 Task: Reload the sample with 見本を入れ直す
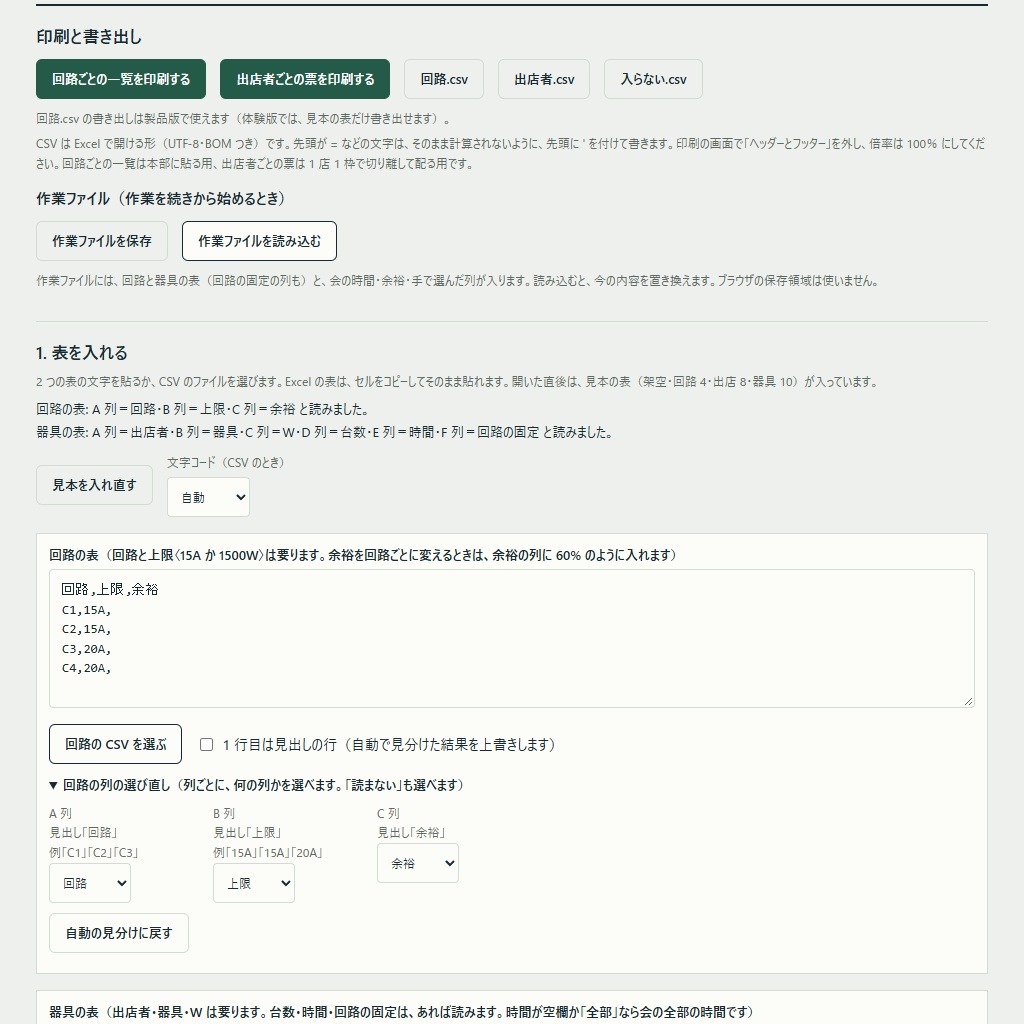tap(94, 485)
